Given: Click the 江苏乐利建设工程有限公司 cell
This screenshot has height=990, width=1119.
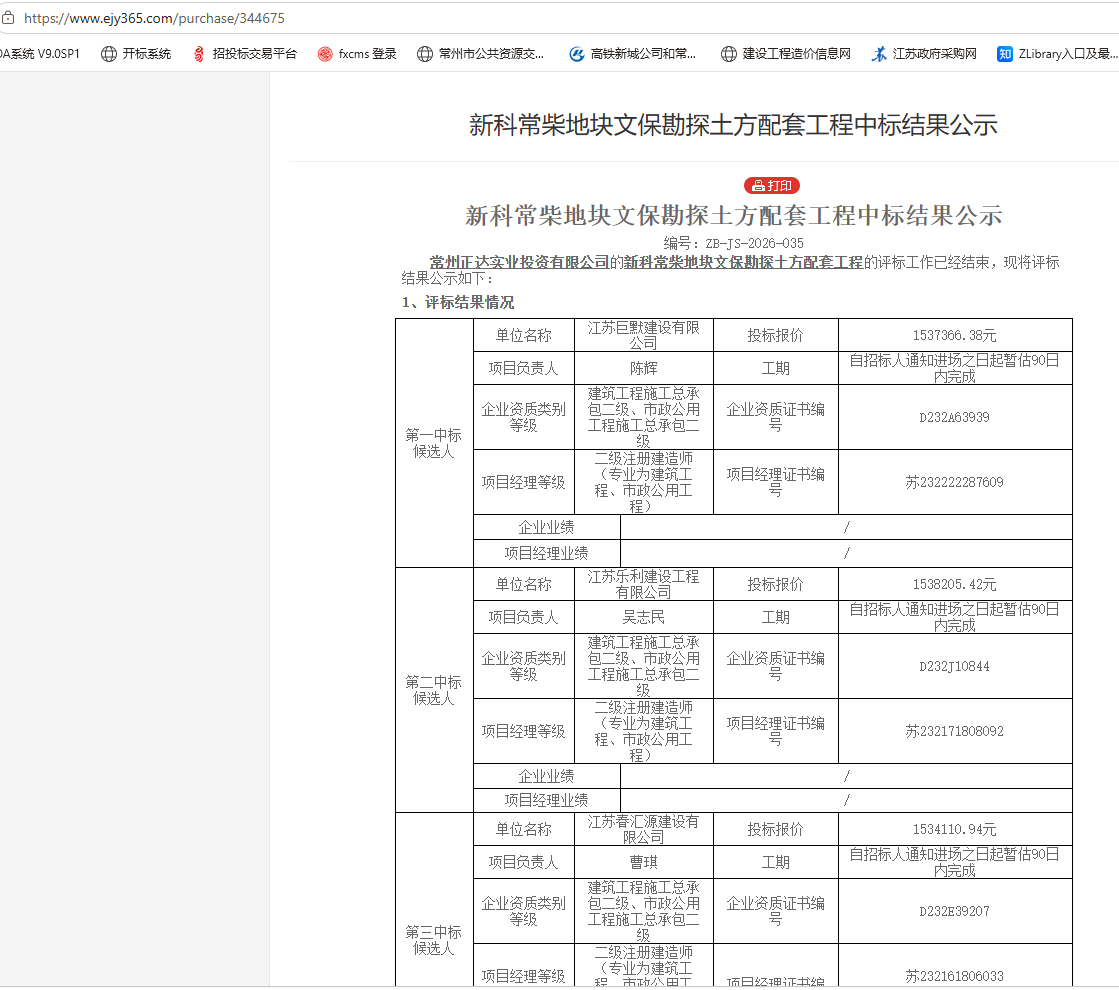Looking at the screenshot, I should point(644,584).
